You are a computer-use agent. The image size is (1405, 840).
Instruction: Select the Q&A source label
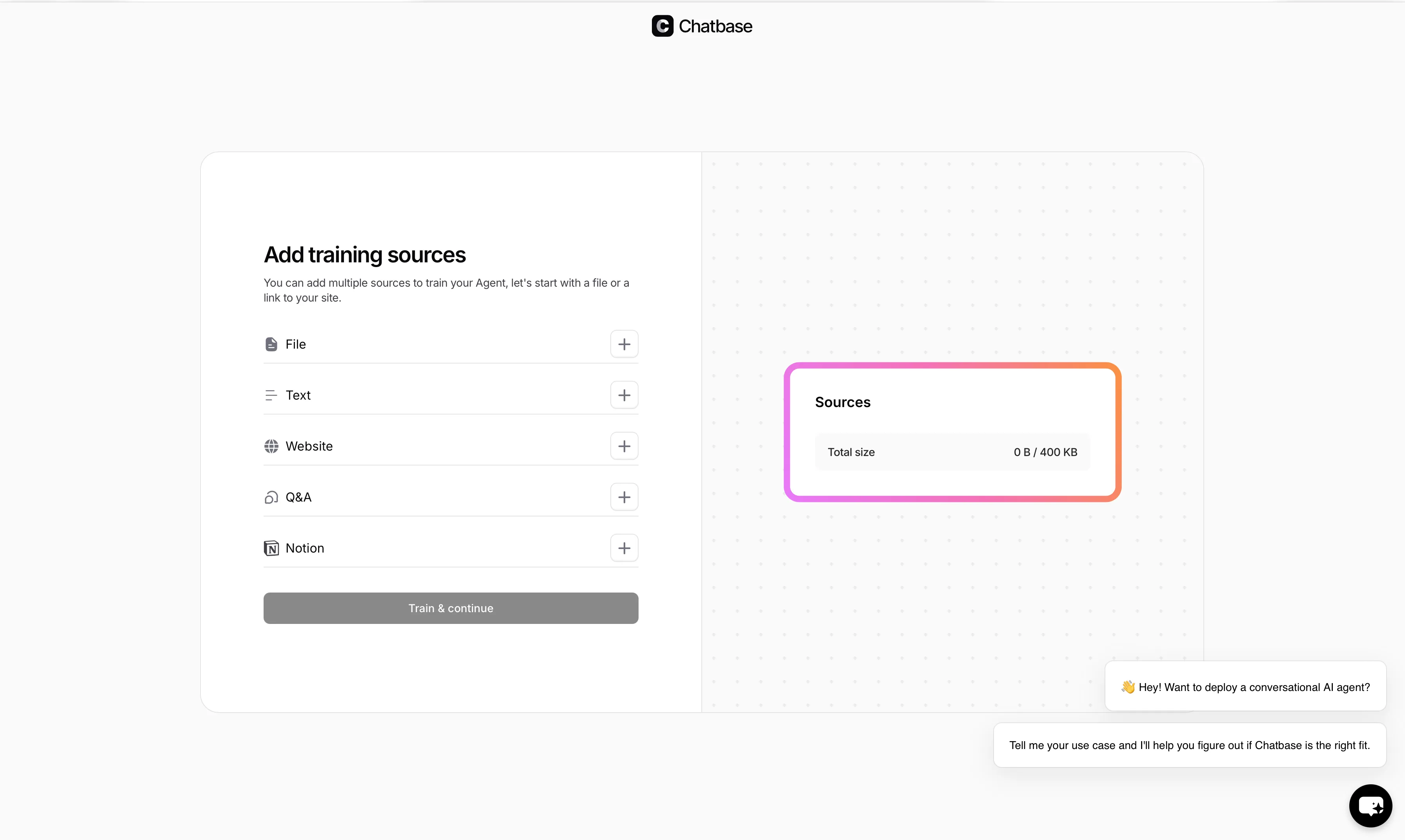[298, 497]
